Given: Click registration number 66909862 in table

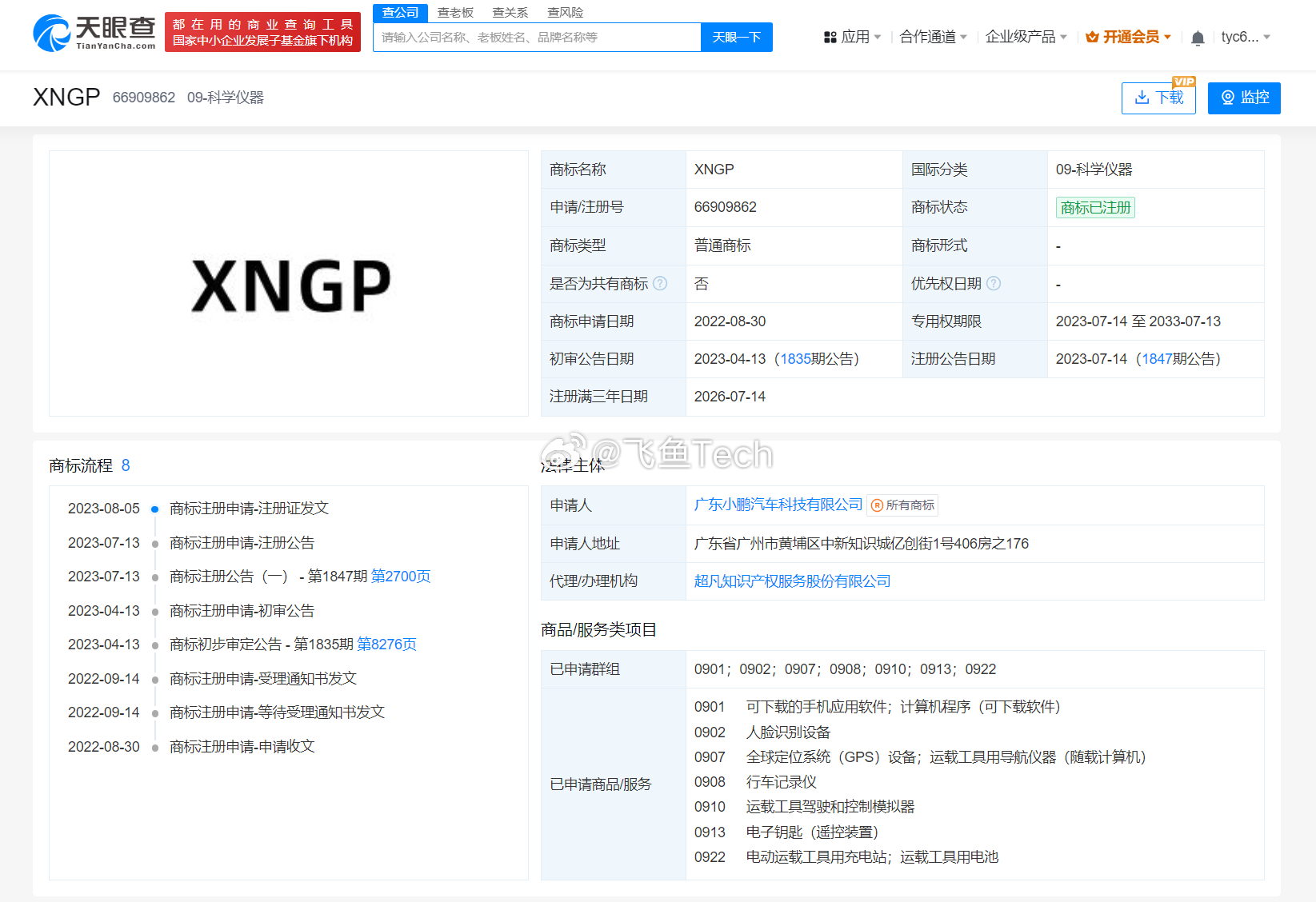Looking at the screenshot, I should 725,207.
